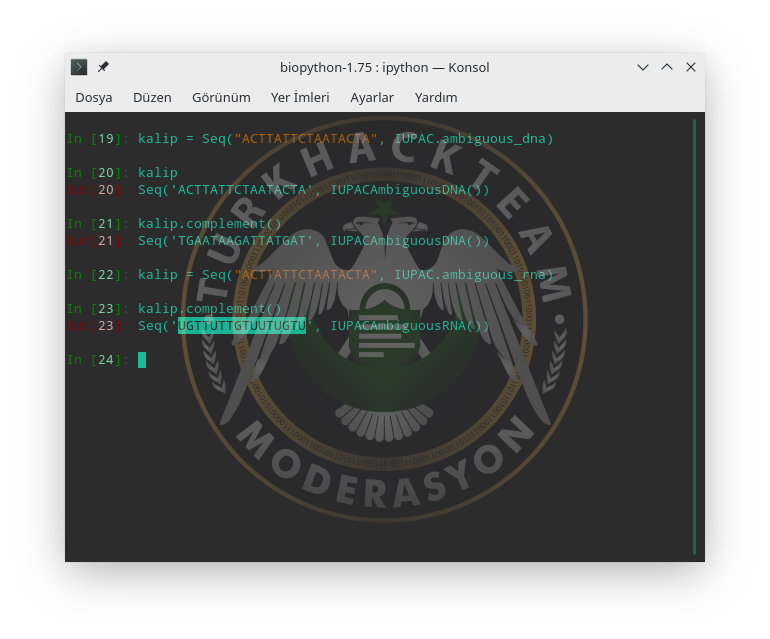
Task: Click the cursor at prompt In [24]
Action: tap(142, 360)
